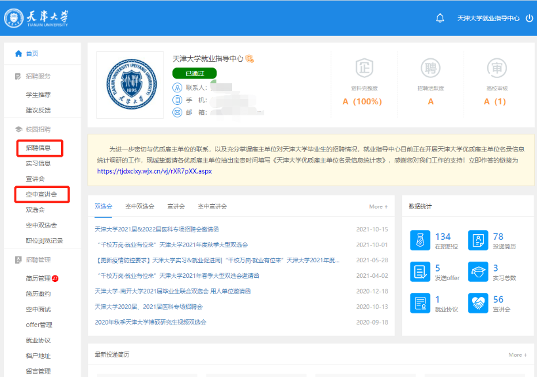The image size is (537, 377).
Task: Open offer管理 in the sidebar
Action: [39, 325]
